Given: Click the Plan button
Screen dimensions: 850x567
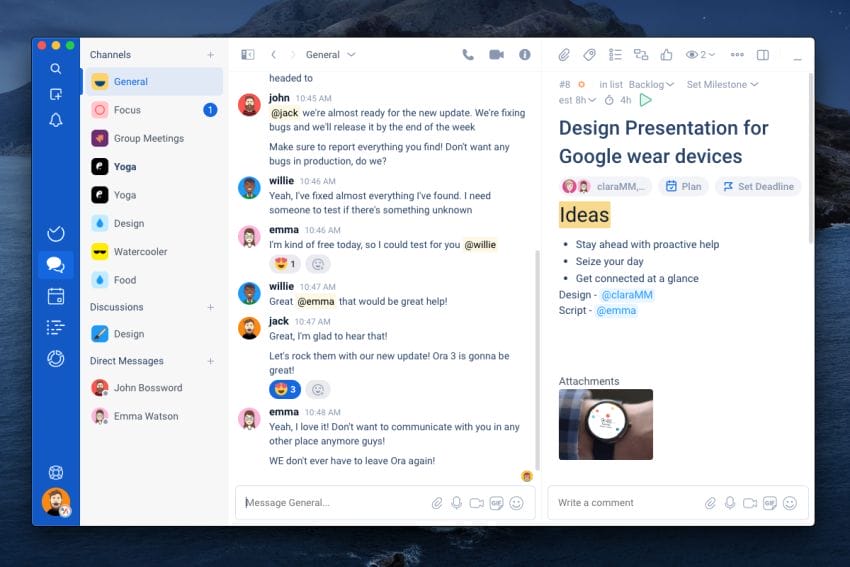Looking at the screenshot, I should coord(683,186).
